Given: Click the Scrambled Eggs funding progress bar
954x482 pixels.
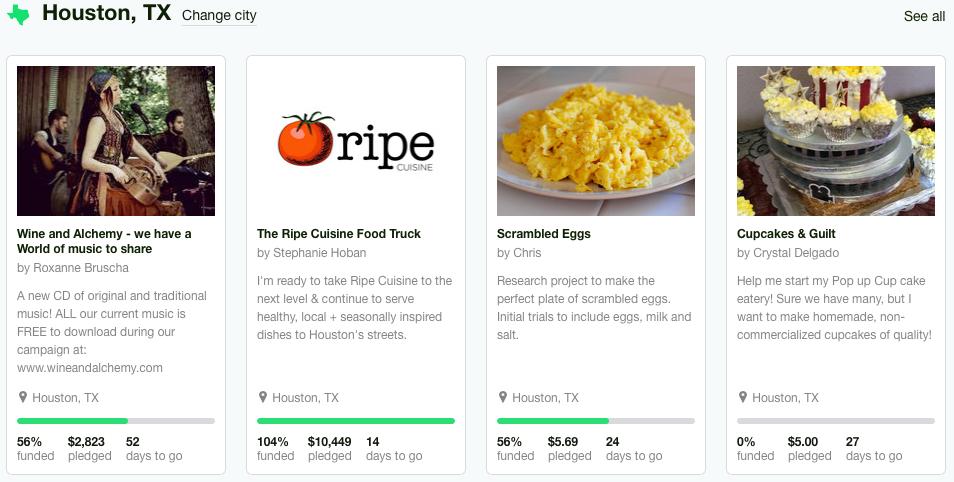Looking at the screenshot, I should coord(596,421).
